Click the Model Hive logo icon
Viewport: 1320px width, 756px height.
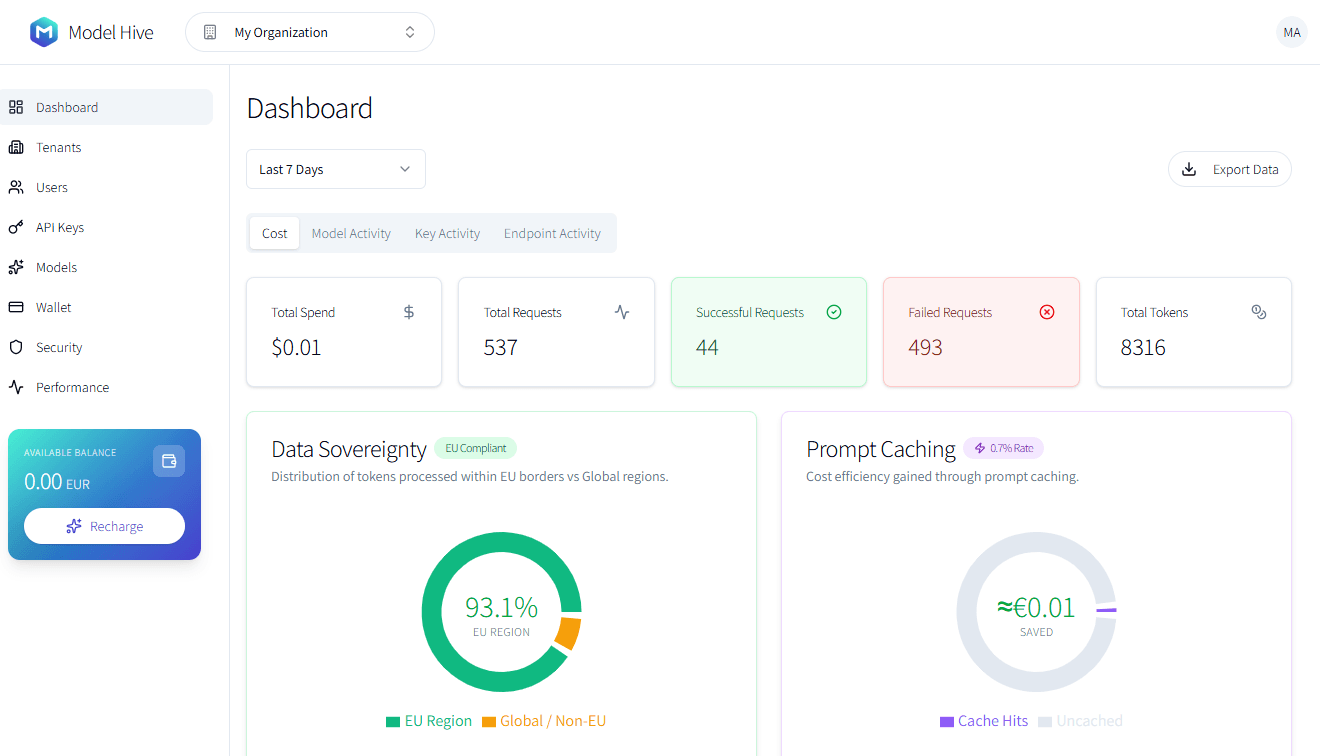[x=43, y=31]
